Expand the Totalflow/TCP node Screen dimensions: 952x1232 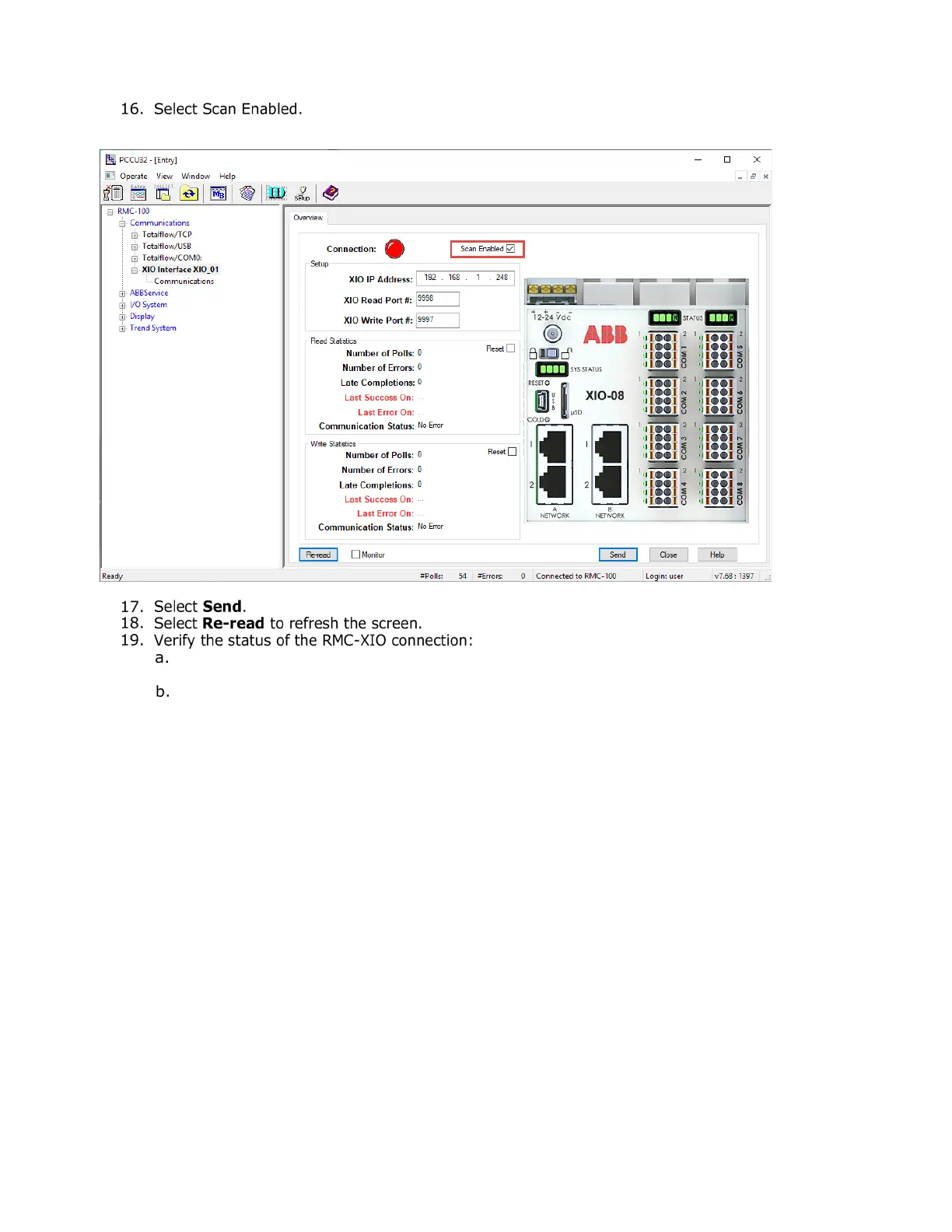[x=135, y=235]
